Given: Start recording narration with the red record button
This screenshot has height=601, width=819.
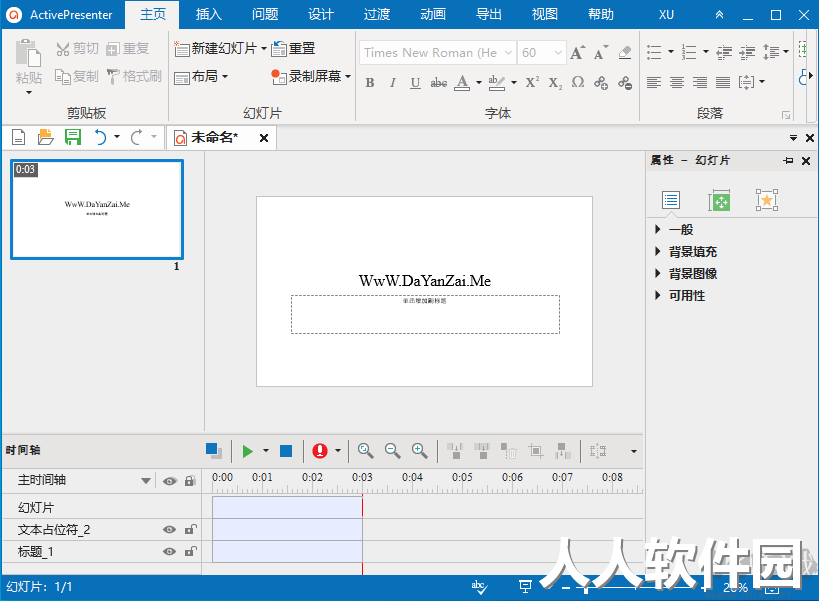Looking at the screenshot, I should coord(320,451).
